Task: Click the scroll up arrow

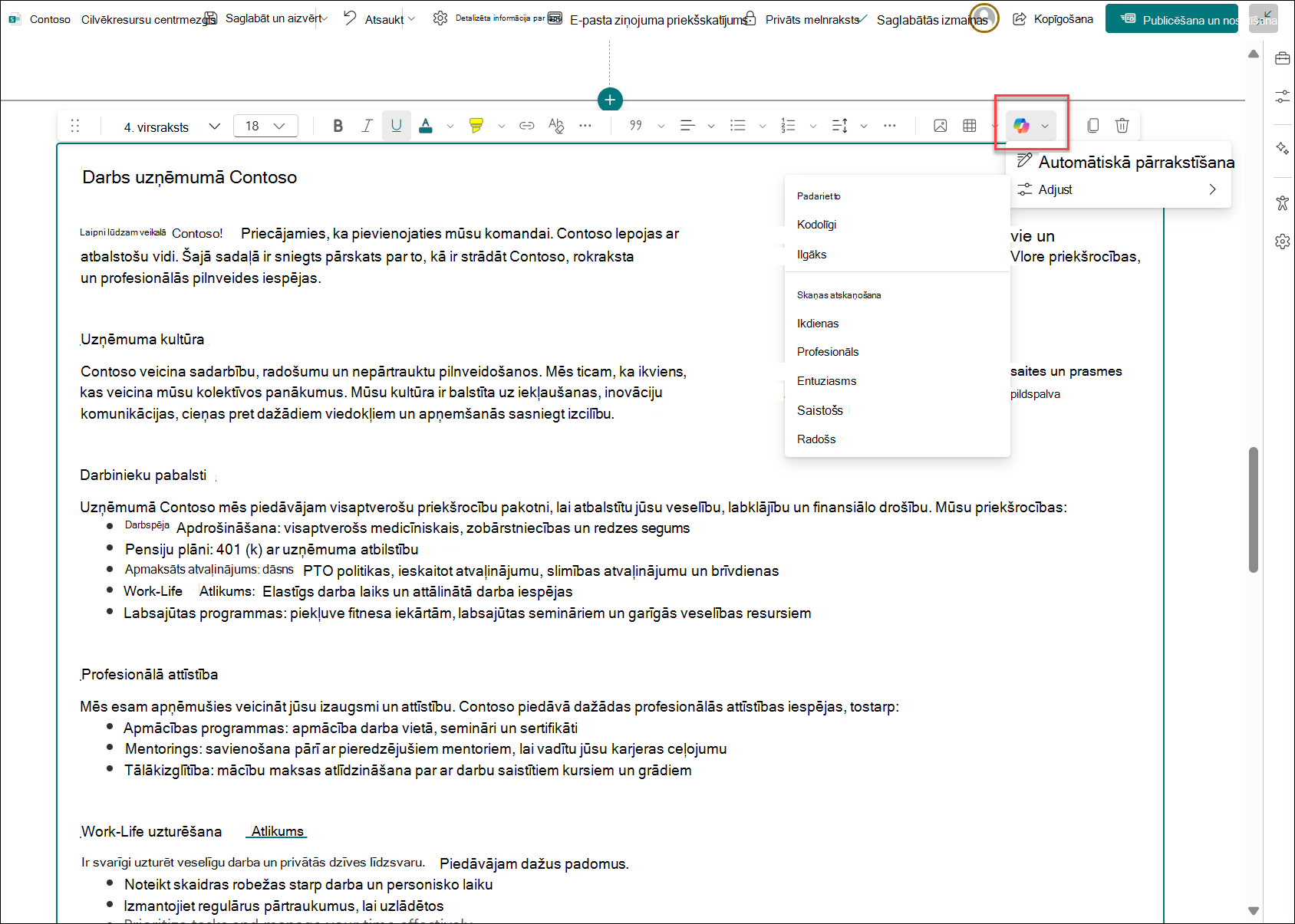Action: 1254,54
